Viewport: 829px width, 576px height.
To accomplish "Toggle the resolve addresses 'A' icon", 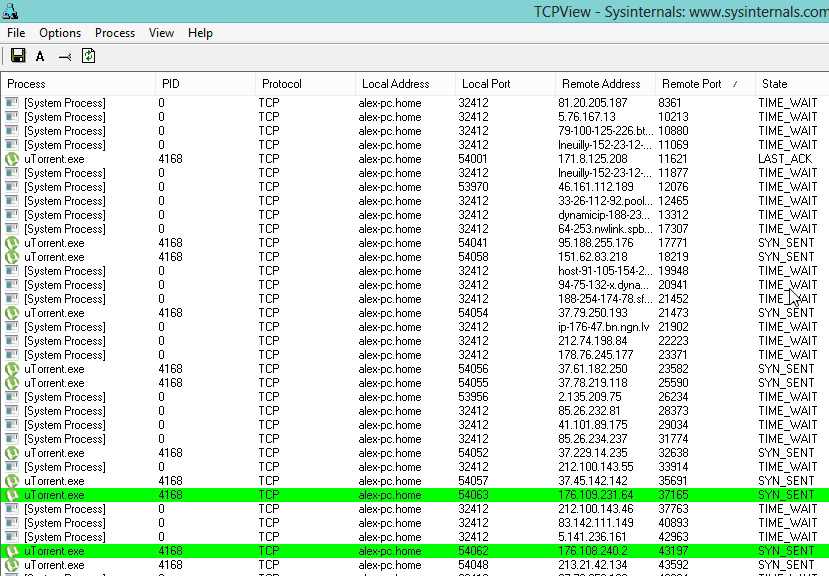I will (40, 57).
